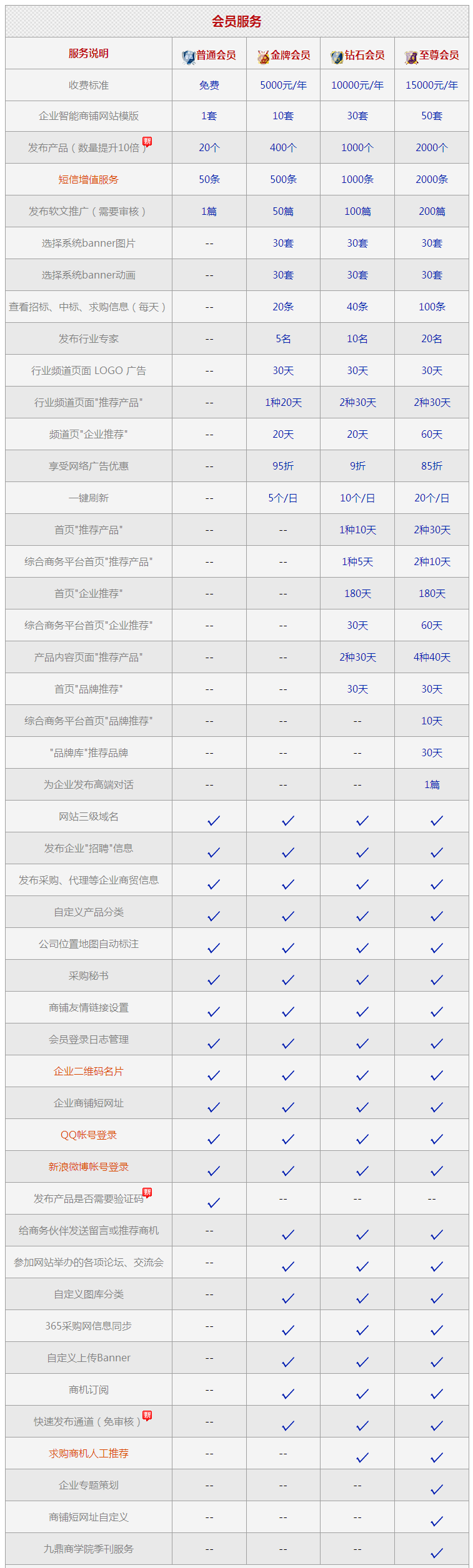
Task: Click the 普通会员 checkmark for 发布产品是否需要验证码
Action: [214, 1203]
